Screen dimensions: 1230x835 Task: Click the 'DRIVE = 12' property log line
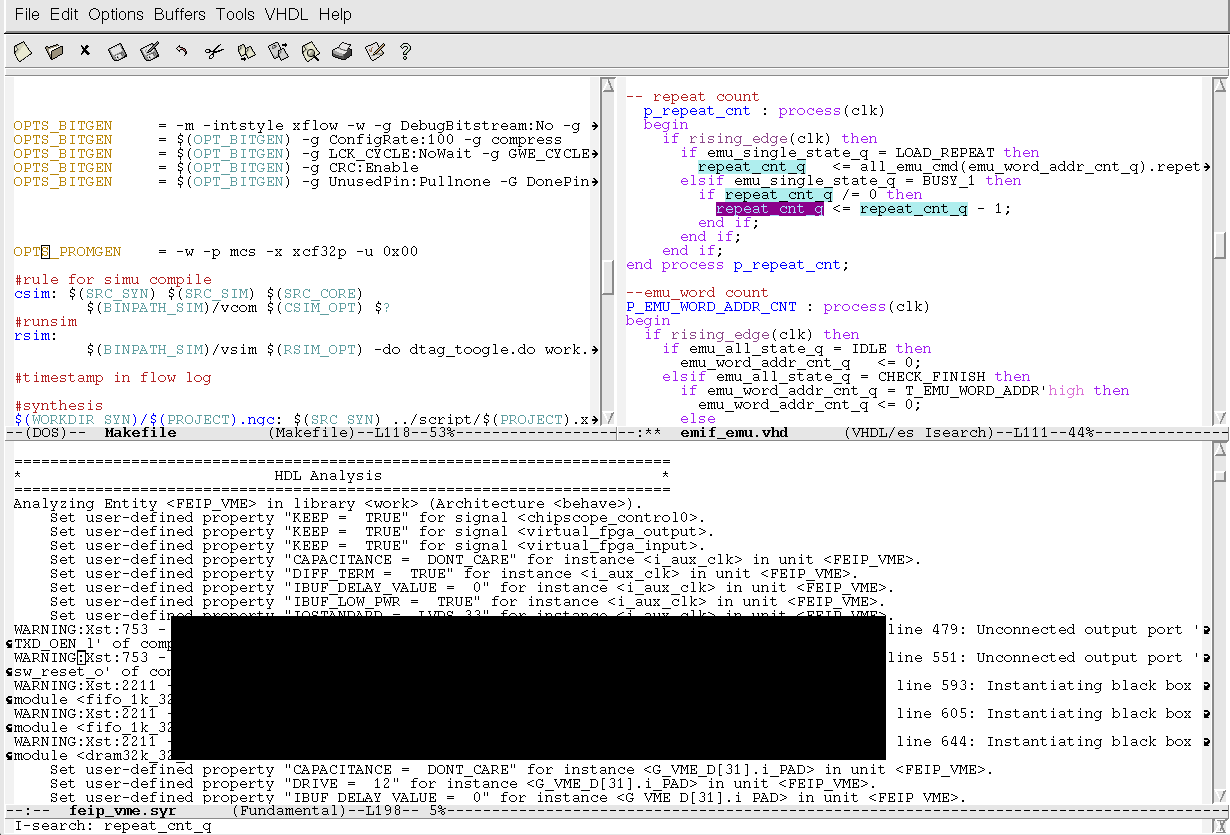point(463,784)
